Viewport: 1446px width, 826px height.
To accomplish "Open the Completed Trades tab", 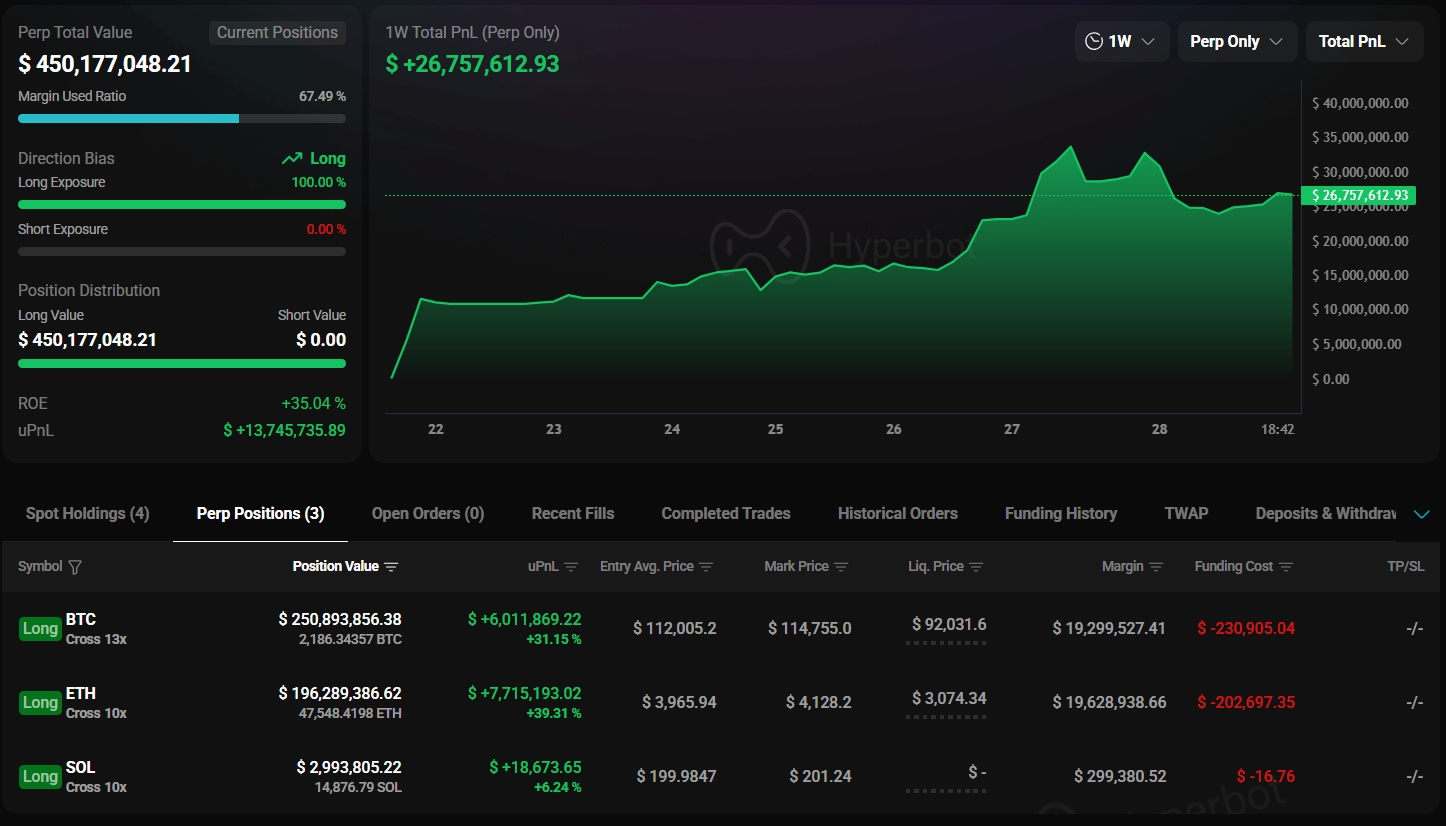I will [x=725, y=513].
